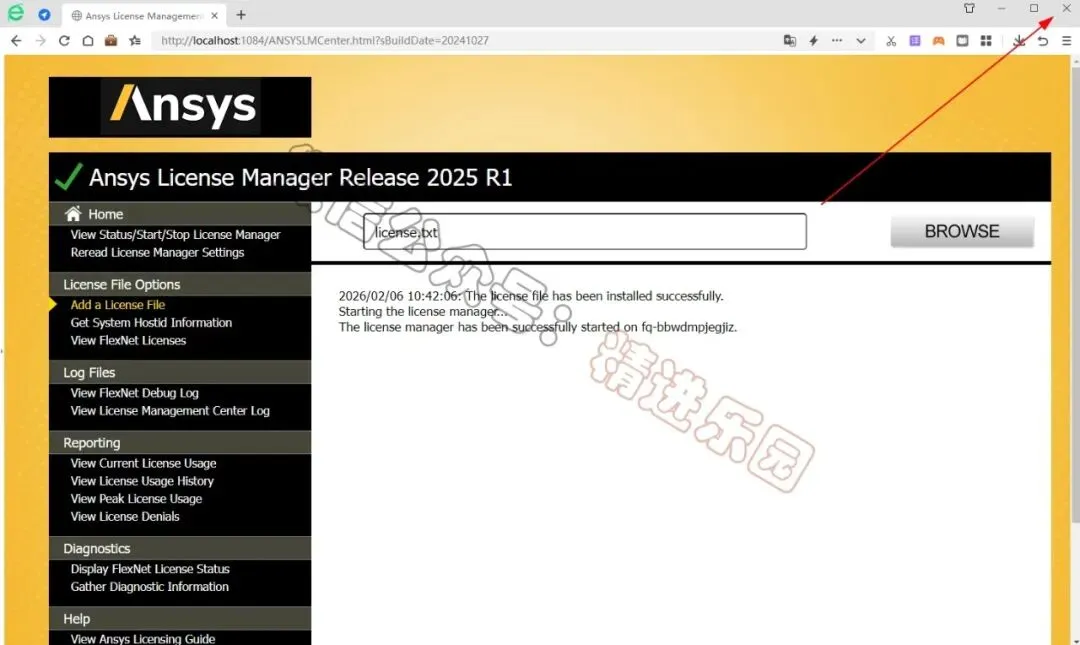Minimize the browser window

click(1001, 8)
